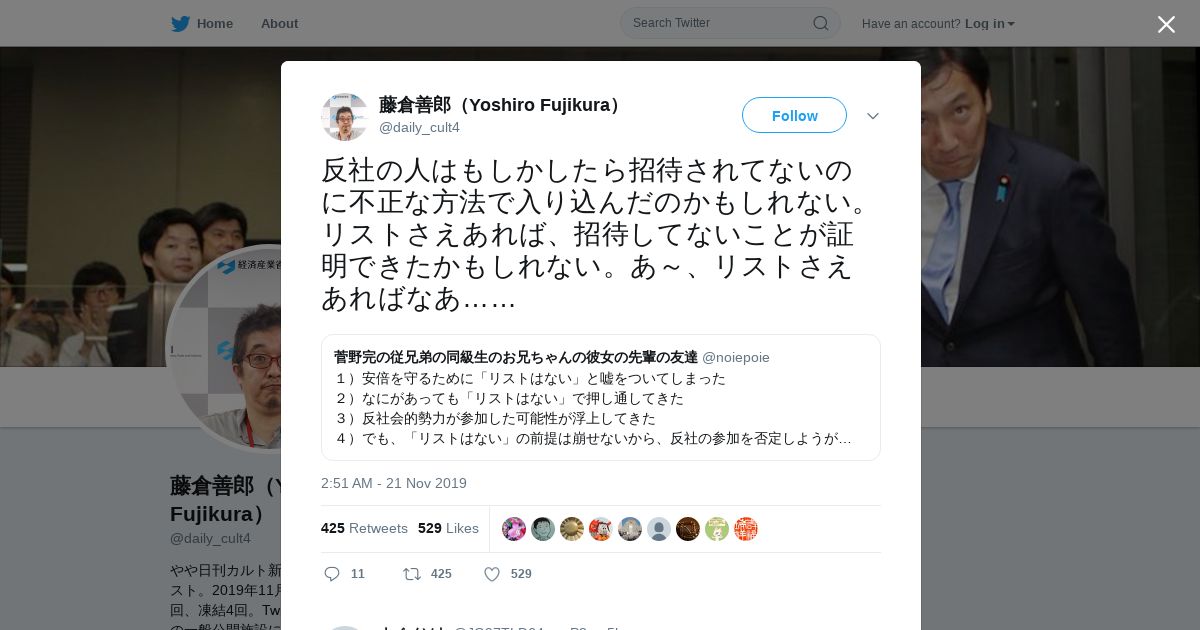Screen dimensions: 1200x630
Task: Click the tweet timestamp 21 Nov 2019
Action: coord(394,483)
